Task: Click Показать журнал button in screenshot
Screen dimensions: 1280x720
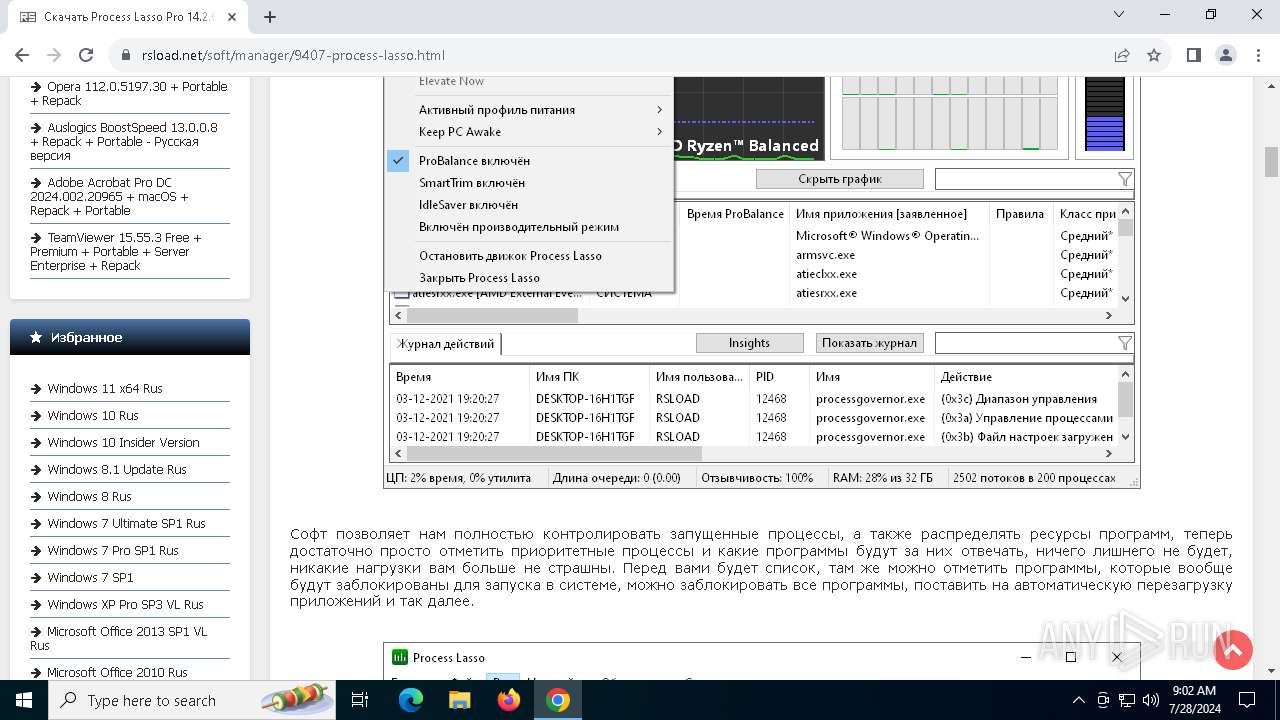Action: 869,343
